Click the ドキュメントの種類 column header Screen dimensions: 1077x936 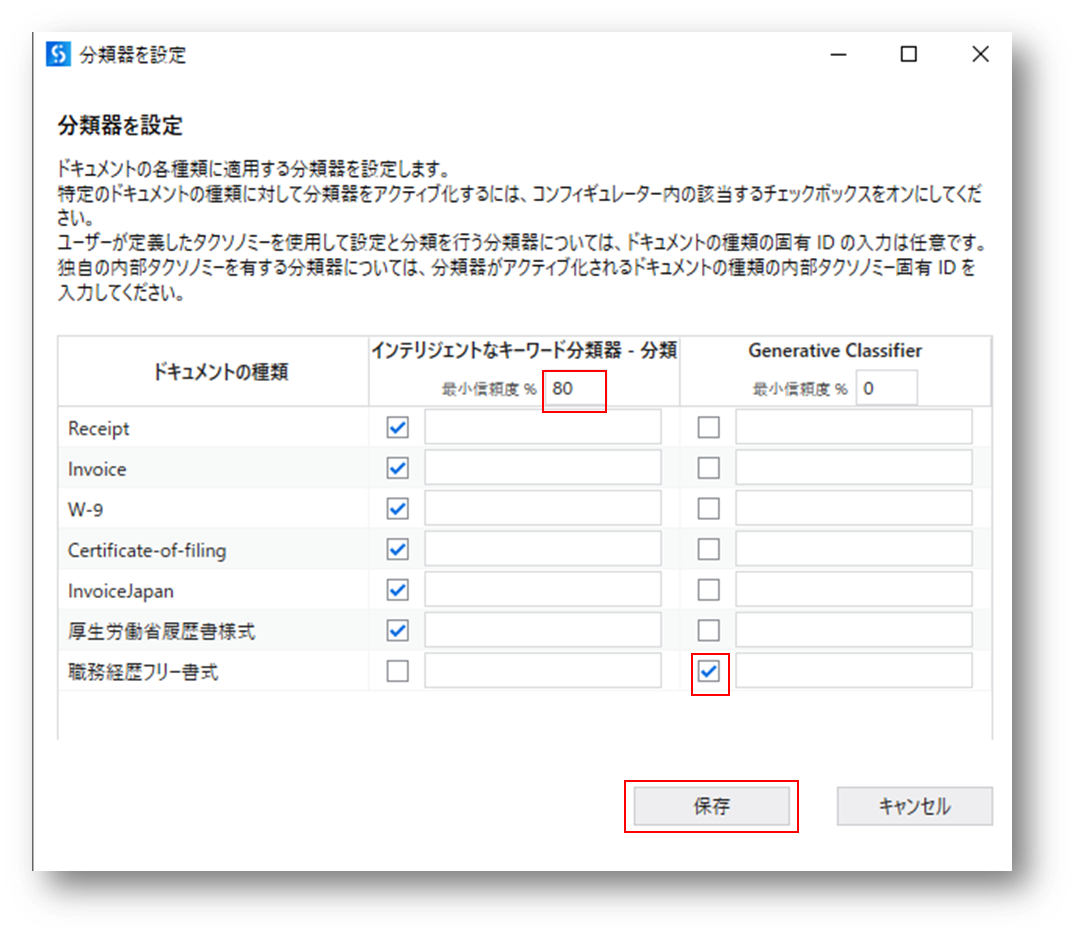point(220,372)
